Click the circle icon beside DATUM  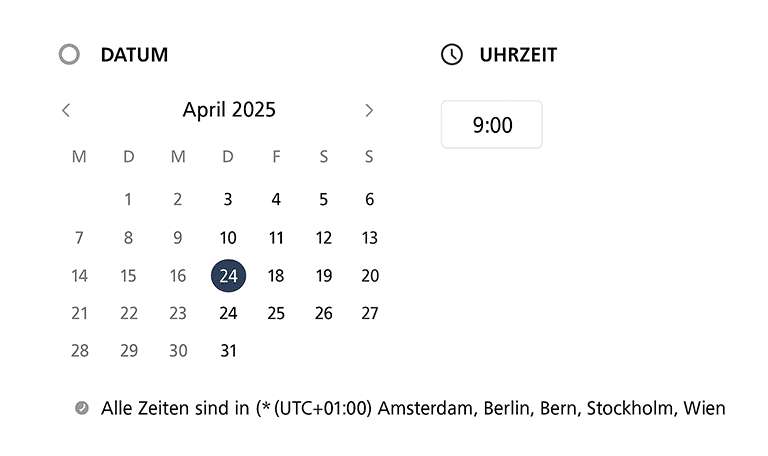click(69, 54)
